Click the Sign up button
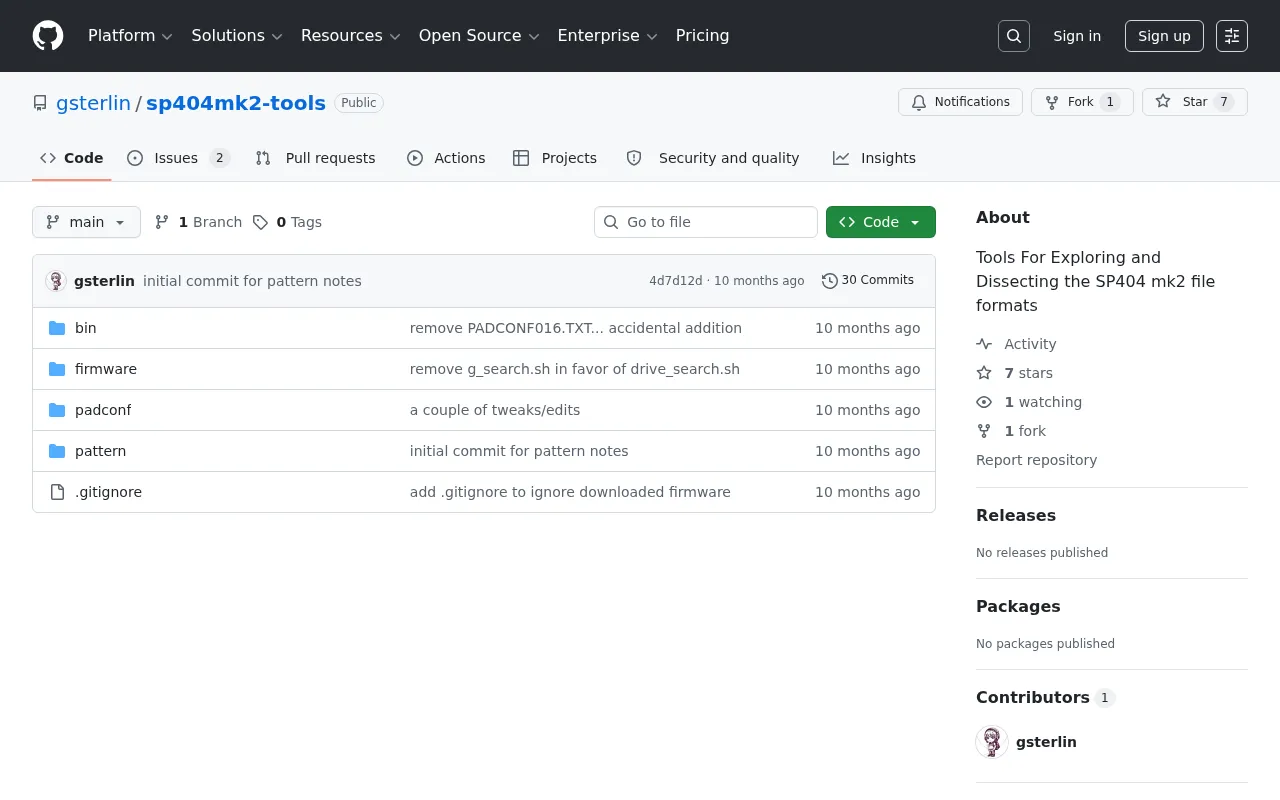 coord(1164,36)
